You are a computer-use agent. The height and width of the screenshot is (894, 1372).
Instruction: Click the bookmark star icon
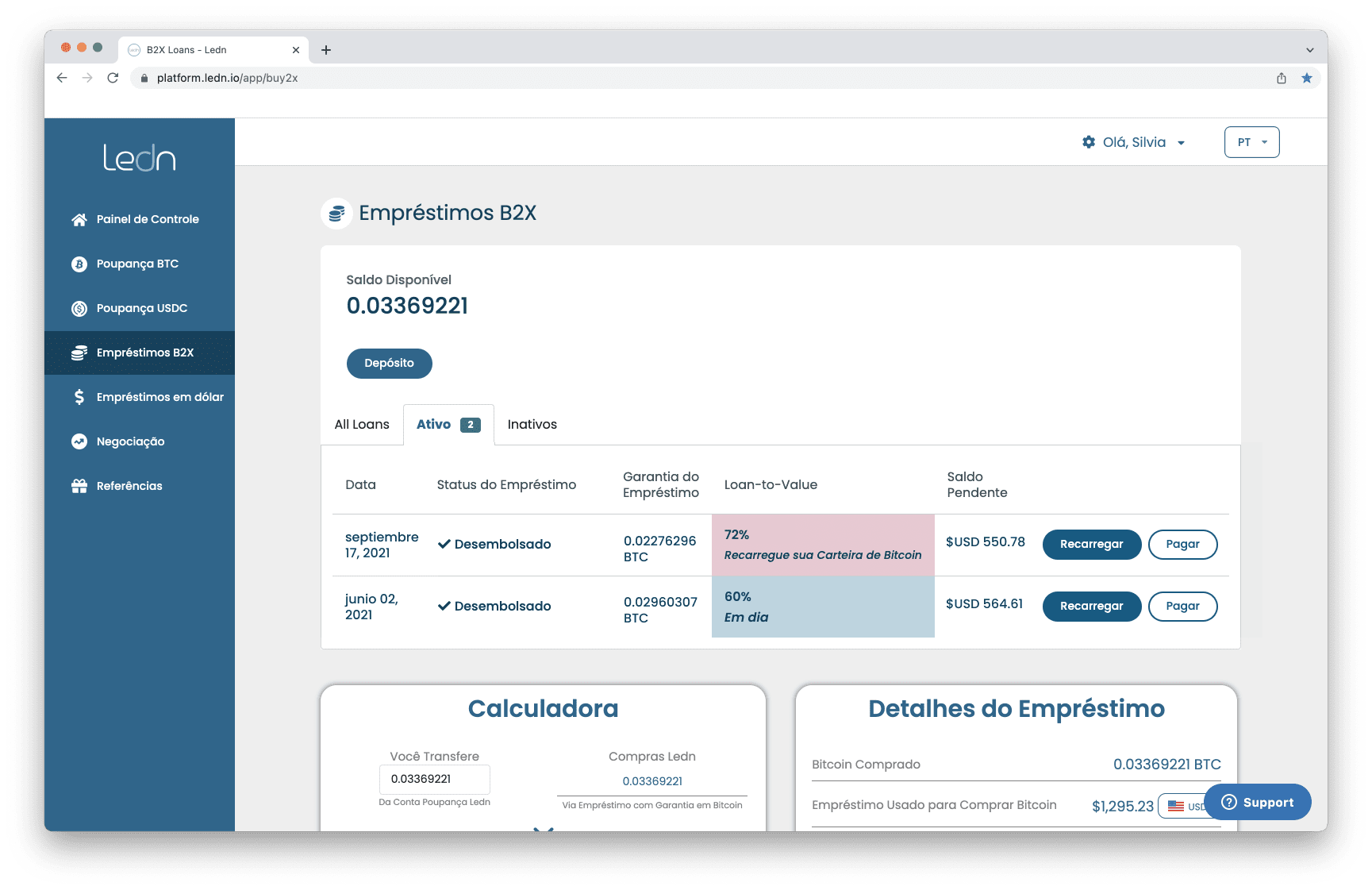pos(1307,78)
